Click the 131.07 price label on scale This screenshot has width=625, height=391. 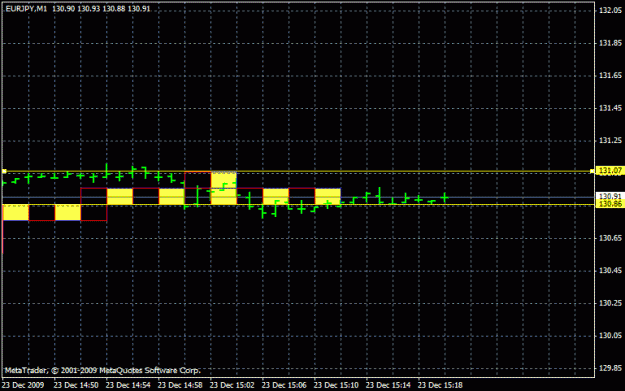click(x=610, y=171)
